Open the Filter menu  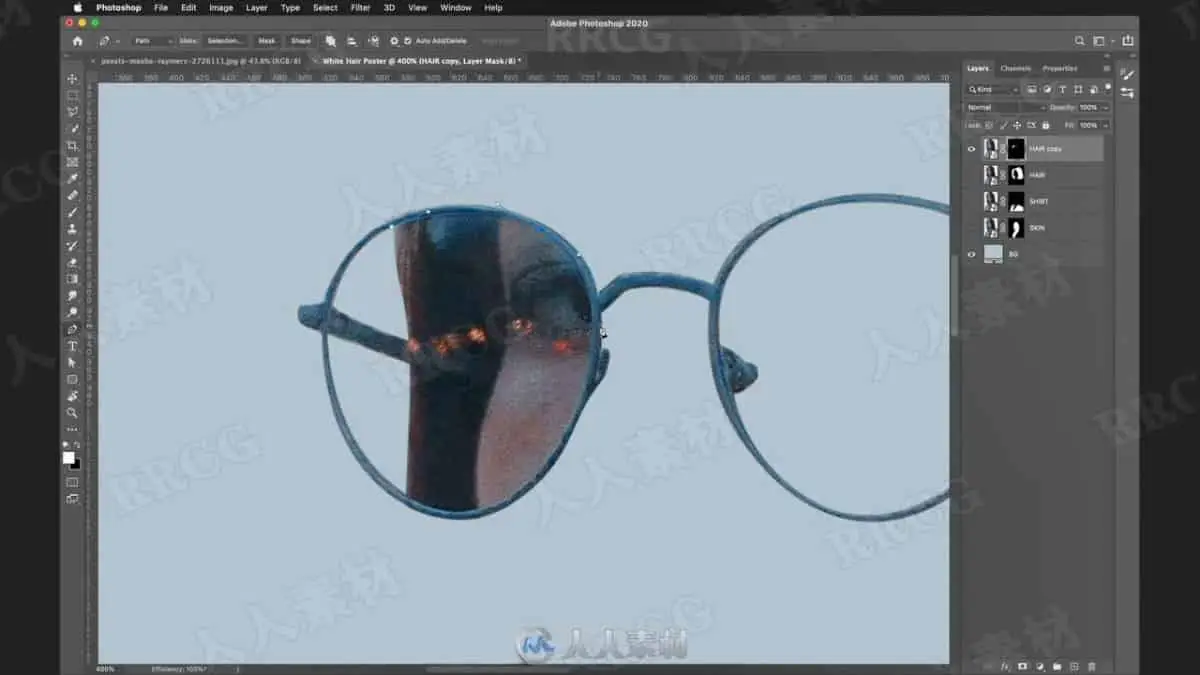pos(361,7)
